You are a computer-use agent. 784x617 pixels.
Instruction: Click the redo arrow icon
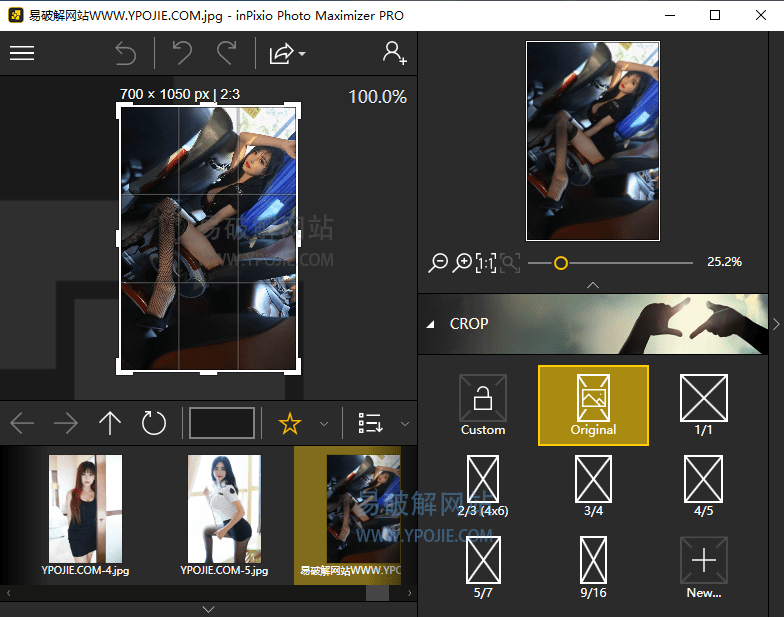pyautogui.click(x=227, y=53)
